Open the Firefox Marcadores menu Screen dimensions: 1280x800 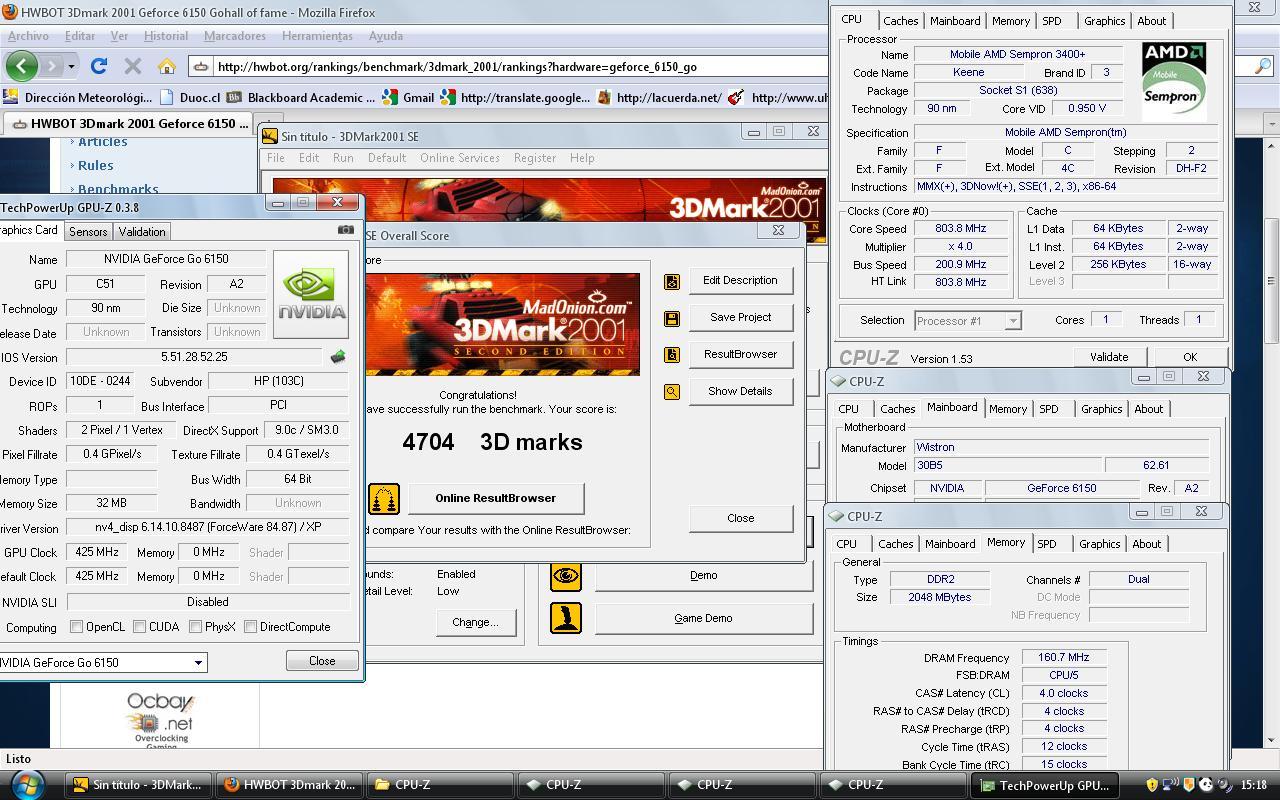point(235,36)
